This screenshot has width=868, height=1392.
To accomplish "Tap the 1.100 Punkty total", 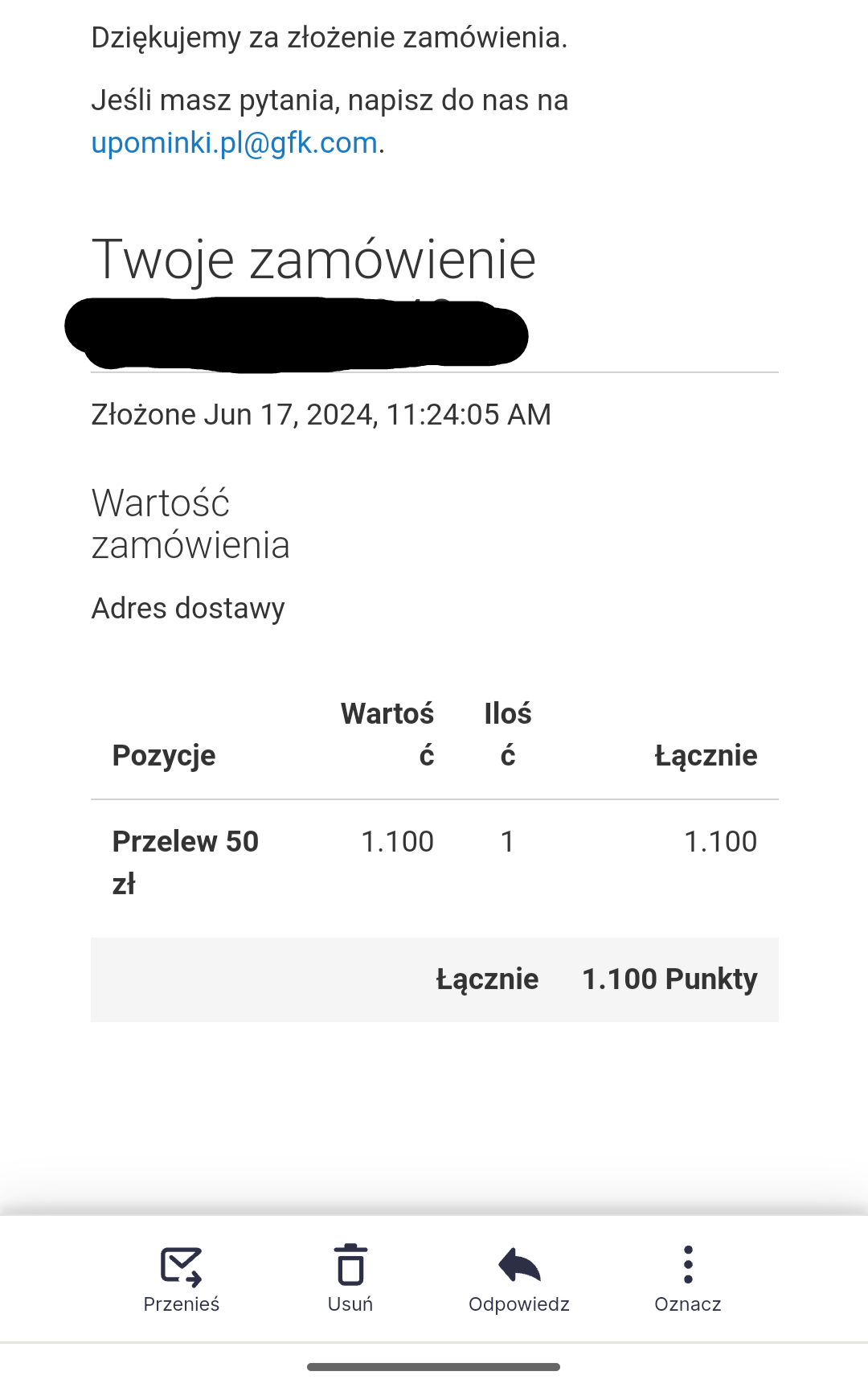I will click(669, 979).
